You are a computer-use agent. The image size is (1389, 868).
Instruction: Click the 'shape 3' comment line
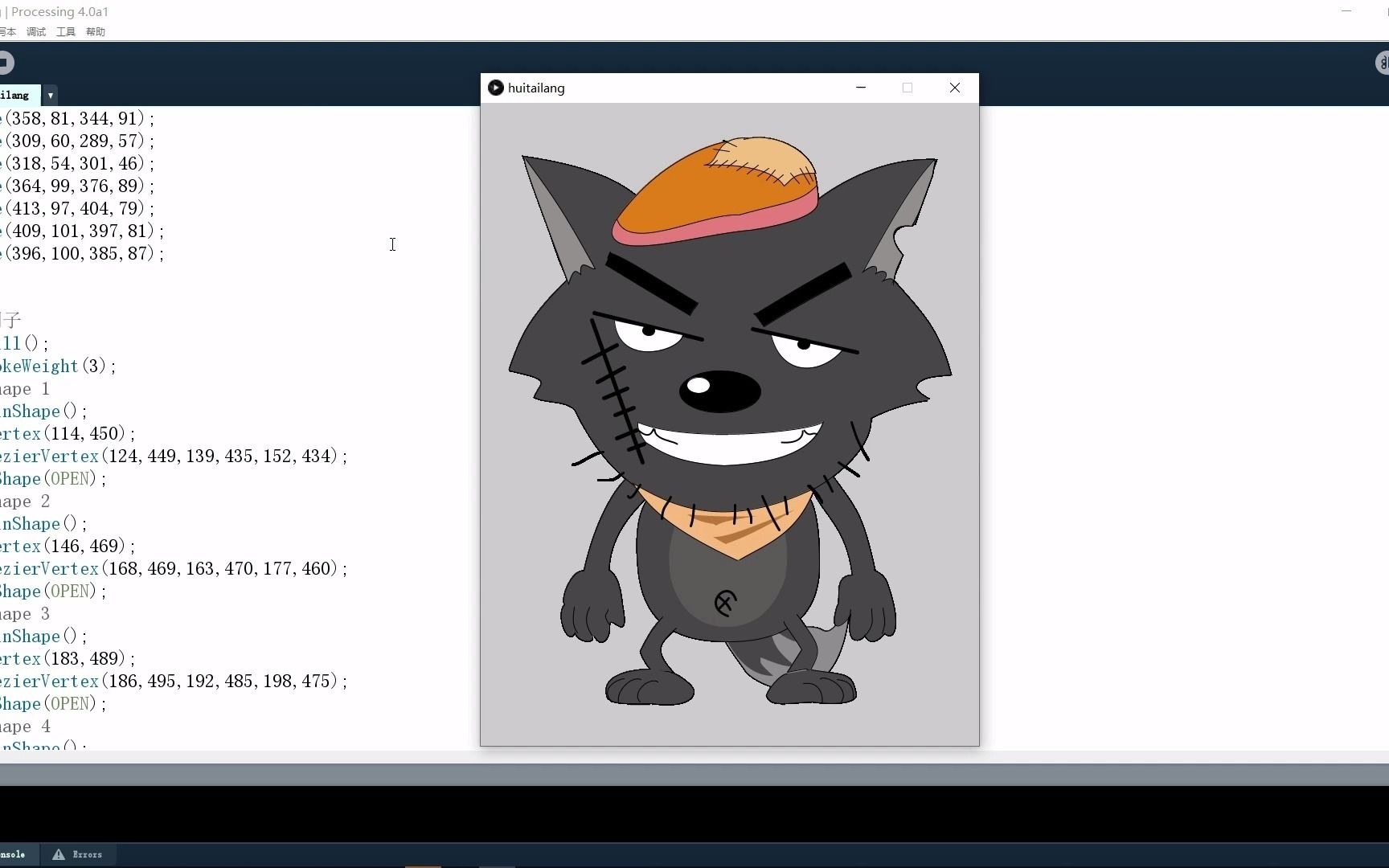coord(25,613)
